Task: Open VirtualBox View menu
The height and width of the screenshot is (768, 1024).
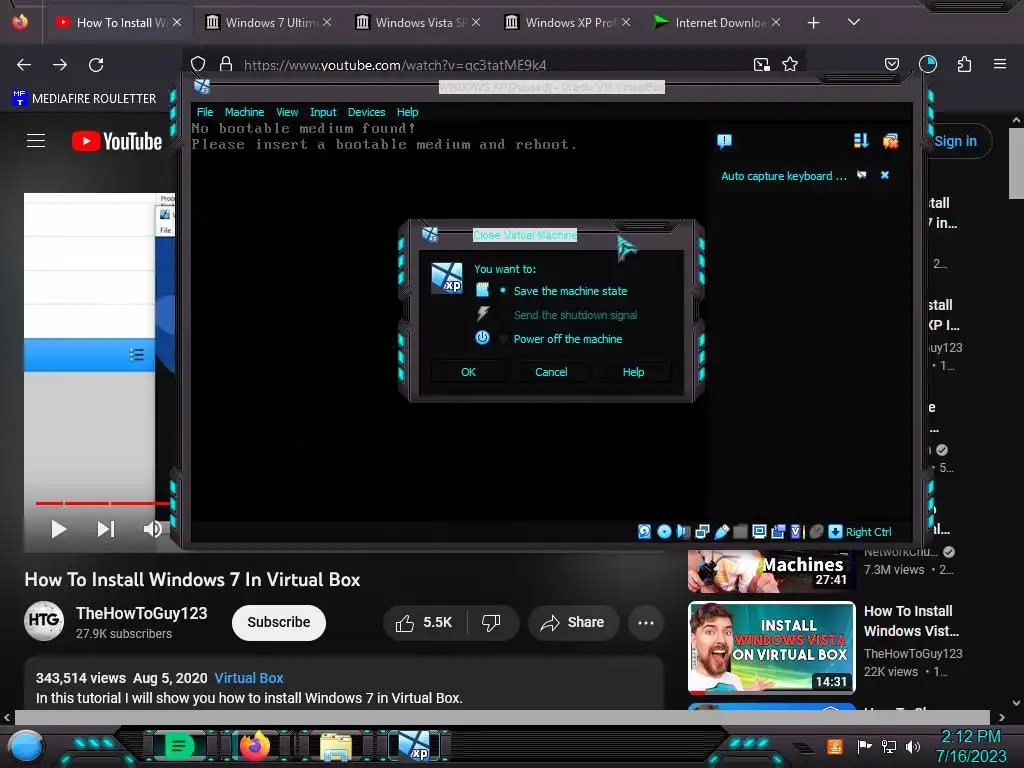Action: pyautogui.click(x=287, y=112)
